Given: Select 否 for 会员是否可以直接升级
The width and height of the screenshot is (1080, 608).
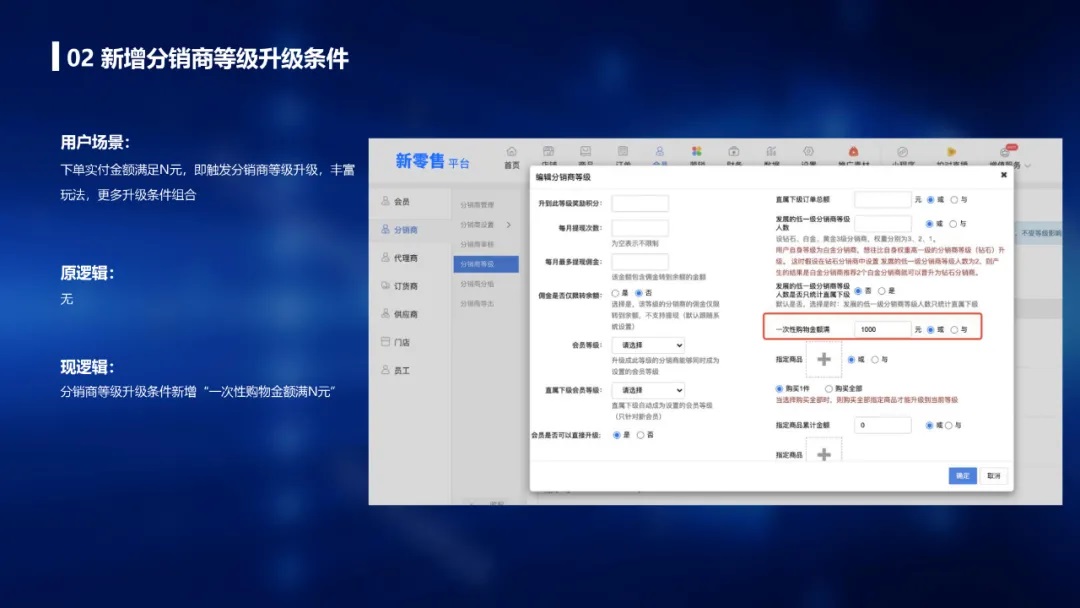Looking at the screenshot, I should [640, 435].
